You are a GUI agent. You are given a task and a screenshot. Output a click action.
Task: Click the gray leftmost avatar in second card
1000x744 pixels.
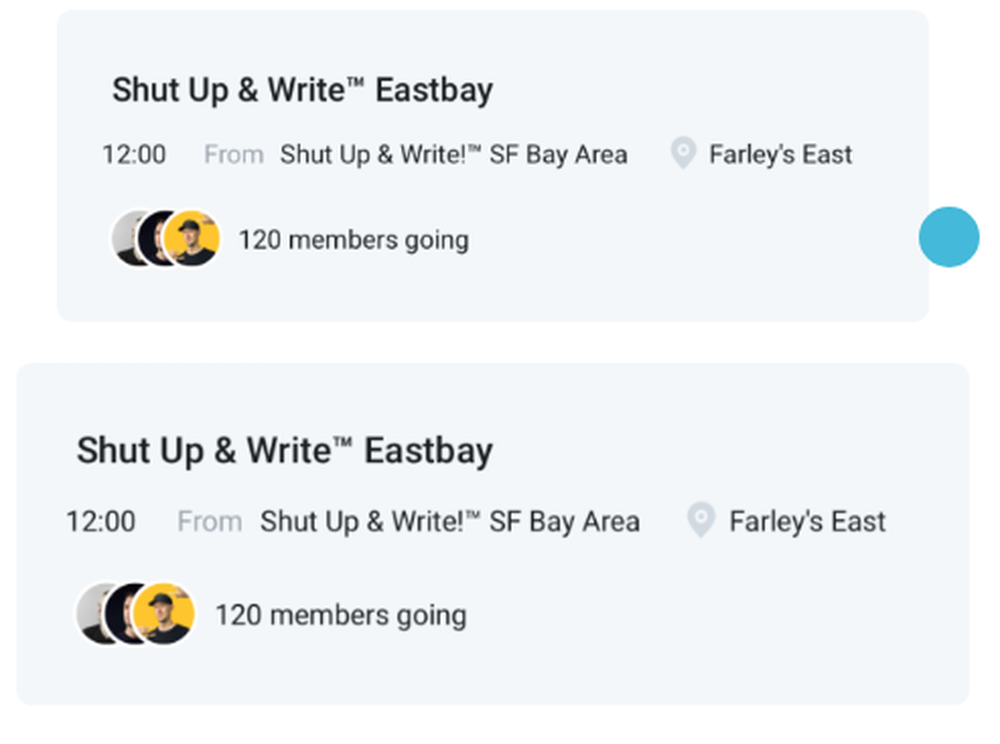tap(90, 613)
